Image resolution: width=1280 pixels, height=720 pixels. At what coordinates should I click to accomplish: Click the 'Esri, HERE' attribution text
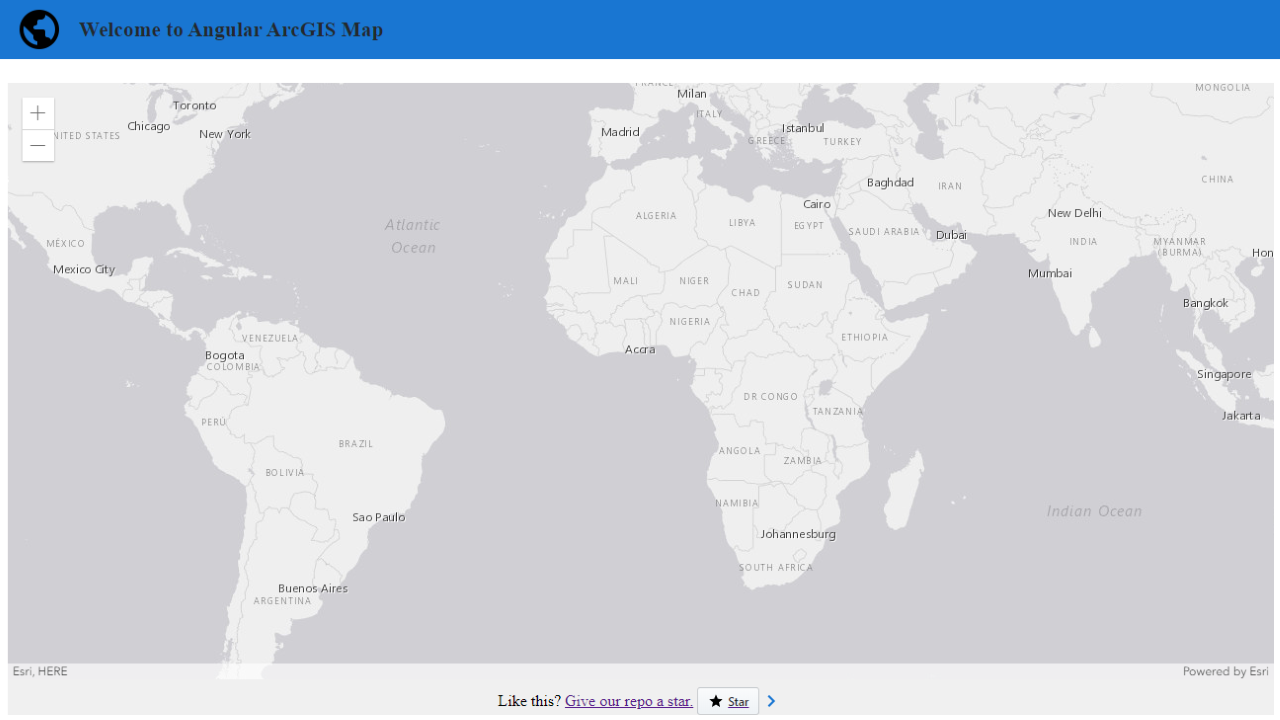[40, 672]
